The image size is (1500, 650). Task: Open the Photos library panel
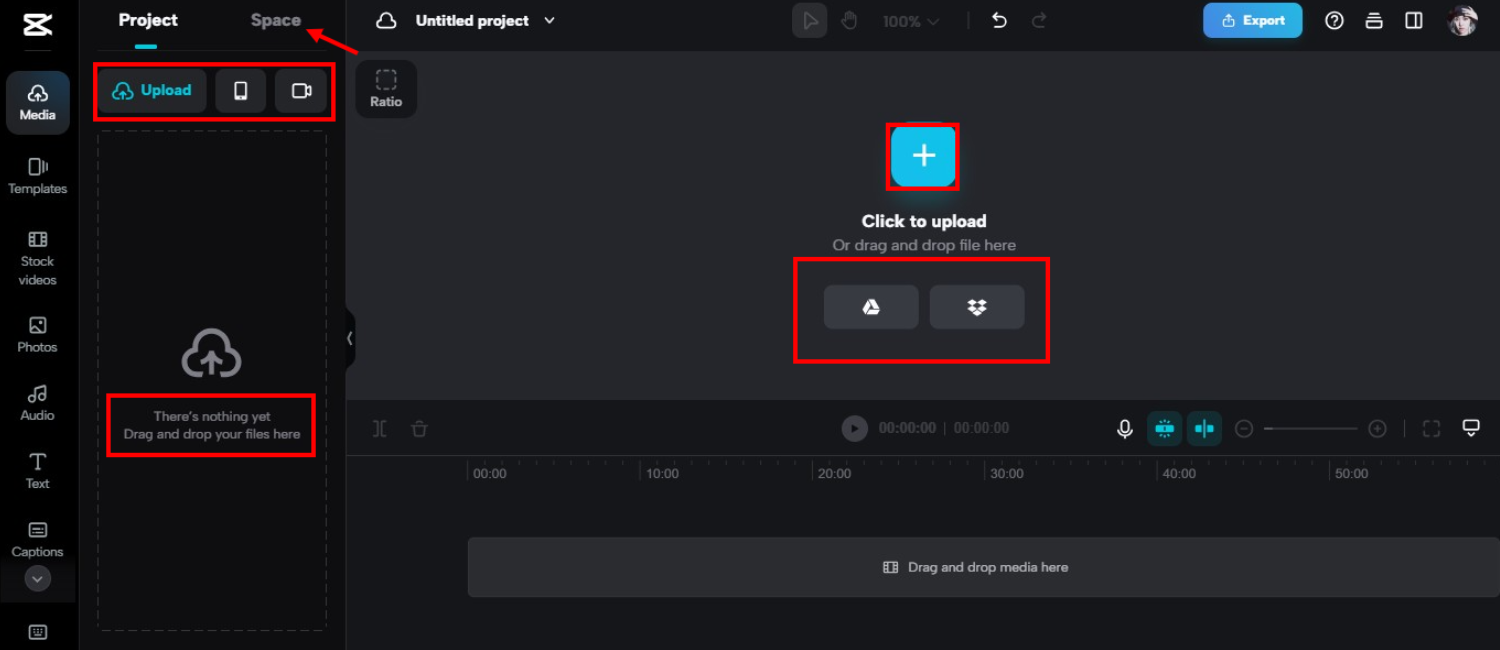point(37,334)
